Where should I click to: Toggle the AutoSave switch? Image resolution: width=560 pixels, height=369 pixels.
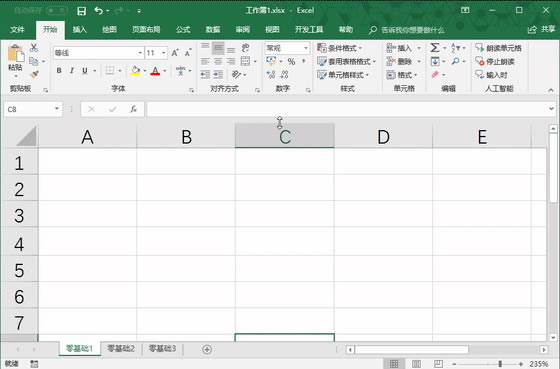(56, 10)
